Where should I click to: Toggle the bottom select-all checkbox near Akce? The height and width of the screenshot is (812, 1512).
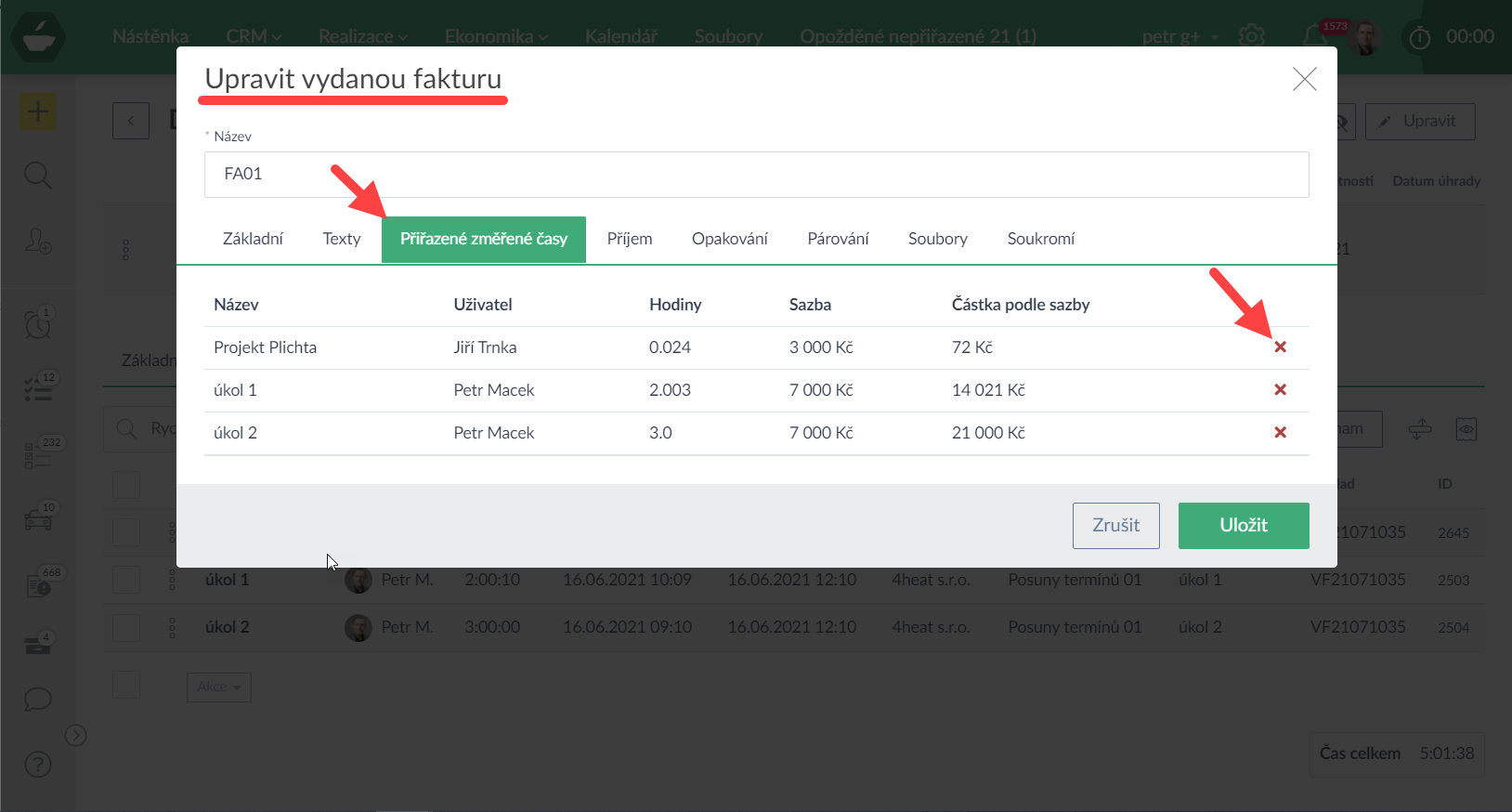pos(126,687)
